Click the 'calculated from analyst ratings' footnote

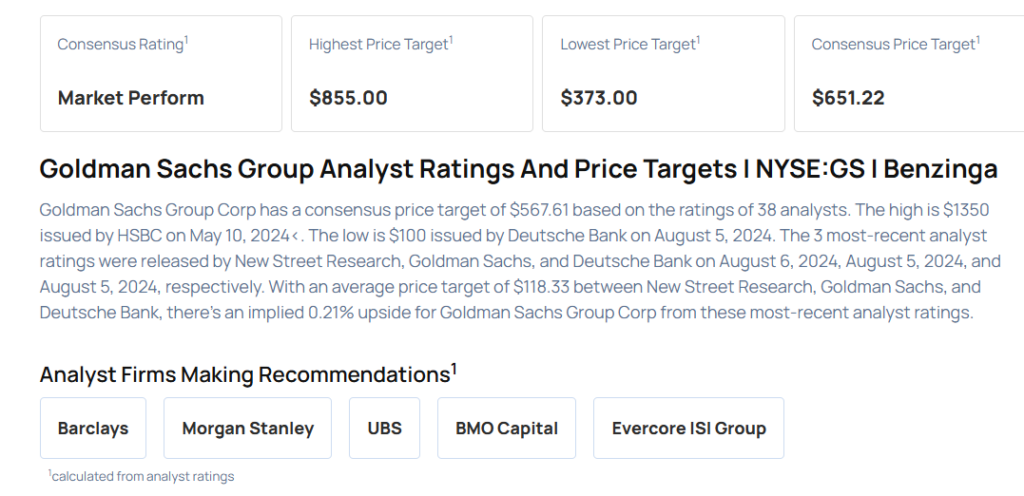(x=142, y=476)
